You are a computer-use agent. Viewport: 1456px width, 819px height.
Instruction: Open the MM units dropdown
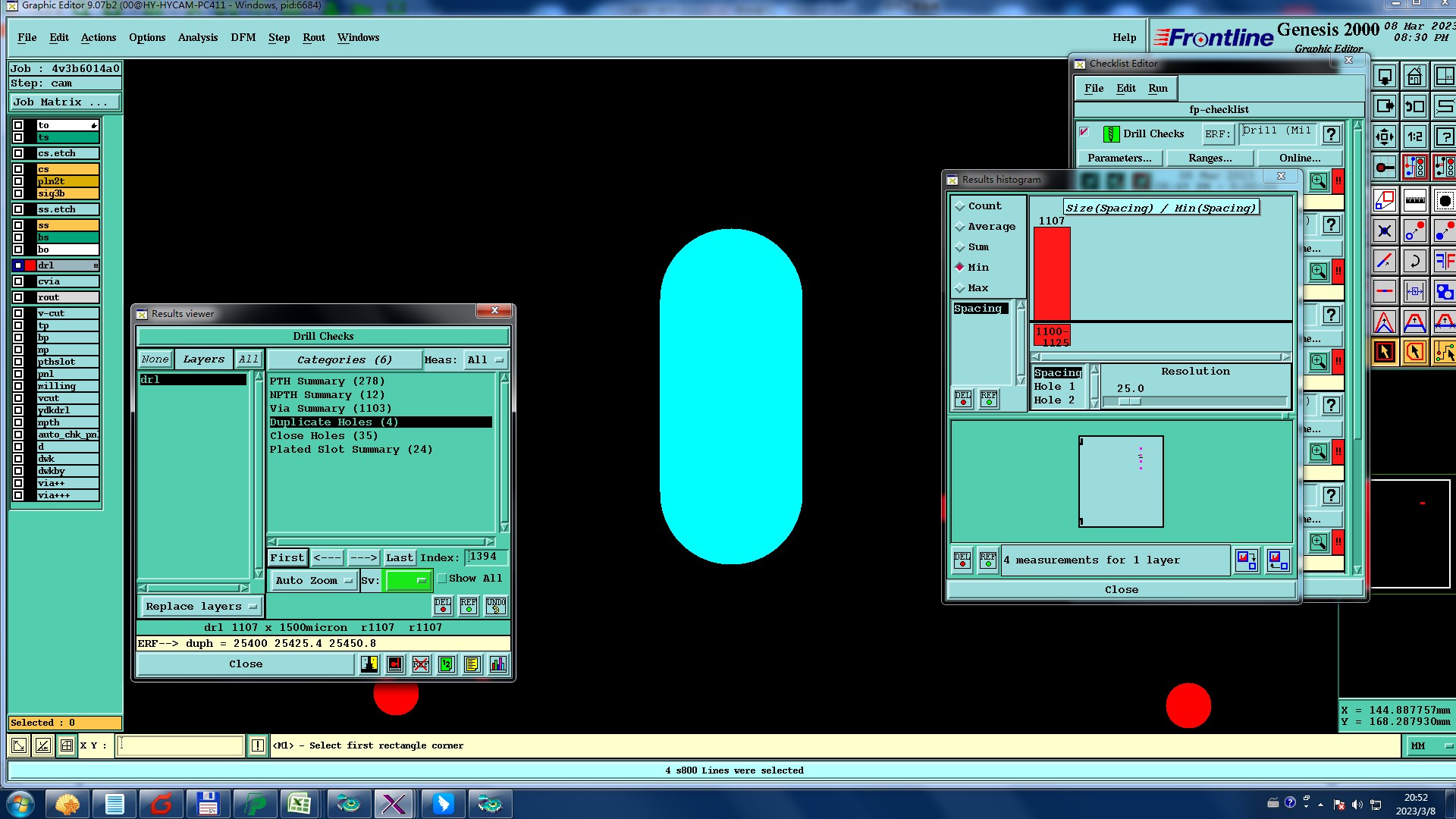1431,746
